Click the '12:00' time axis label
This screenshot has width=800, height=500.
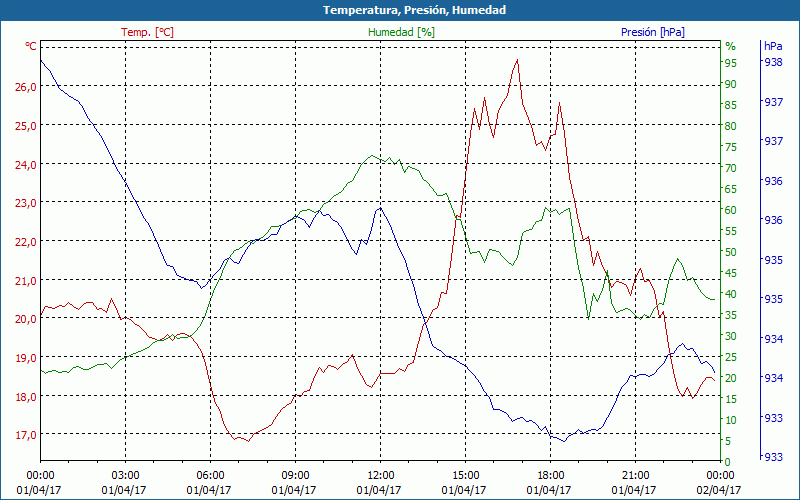[x=381, y=476]
